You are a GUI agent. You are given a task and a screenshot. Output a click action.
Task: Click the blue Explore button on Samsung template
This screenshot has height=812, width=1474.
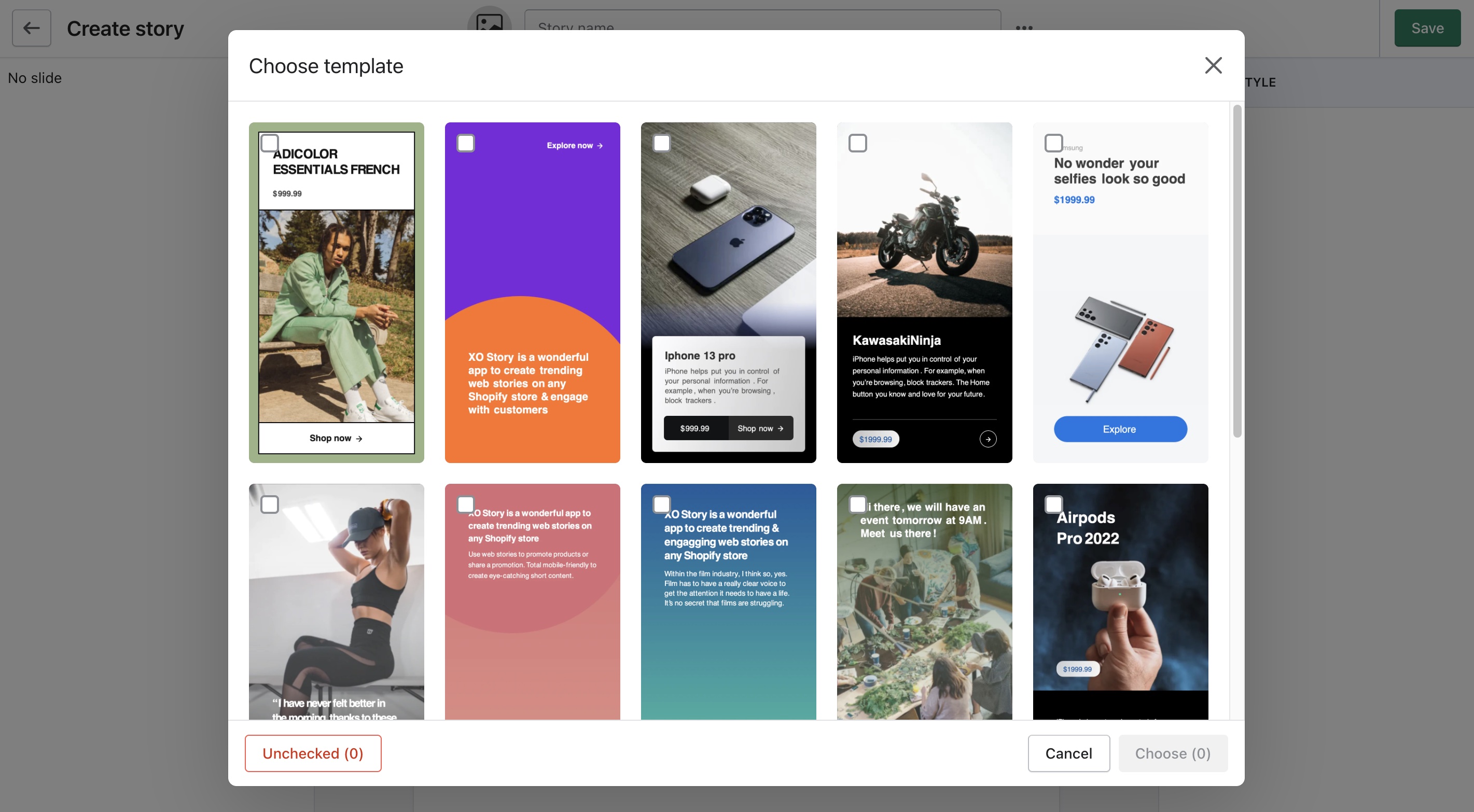(1120, 429)
